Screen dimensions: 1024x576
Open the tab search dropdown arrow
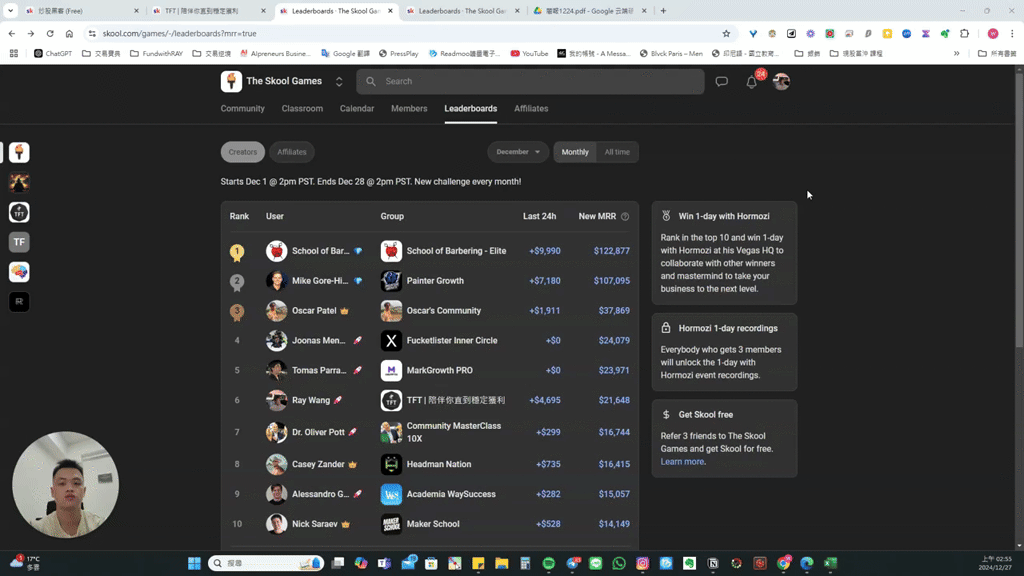coord(10,10)
